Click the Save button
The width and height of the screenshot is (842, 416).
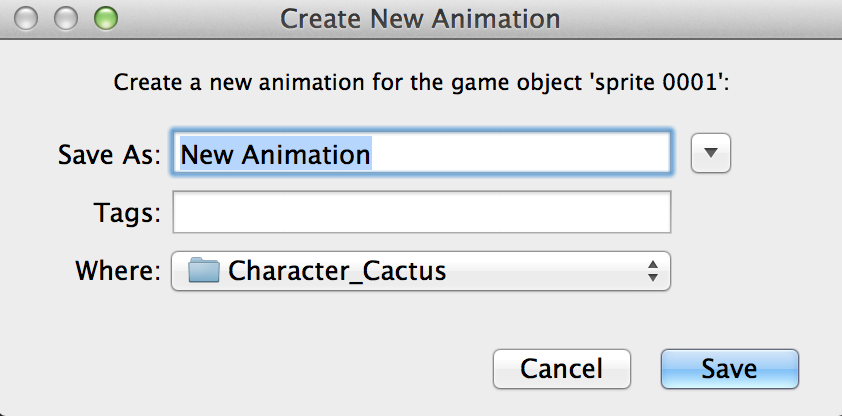[x=730, y=369]
